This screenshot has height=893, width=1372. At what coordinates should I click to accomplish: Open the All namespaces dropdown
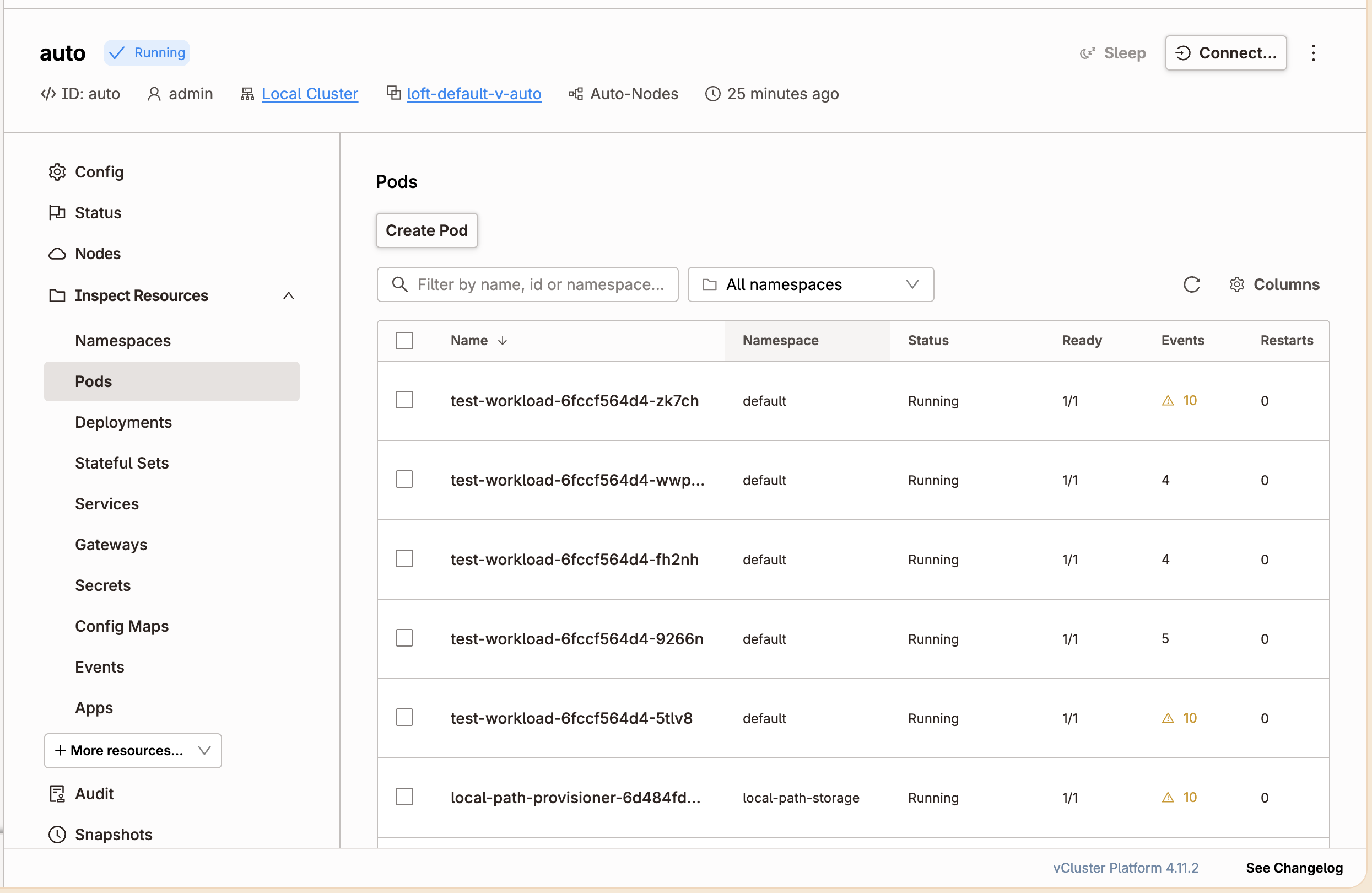click(x=811, y=284)
